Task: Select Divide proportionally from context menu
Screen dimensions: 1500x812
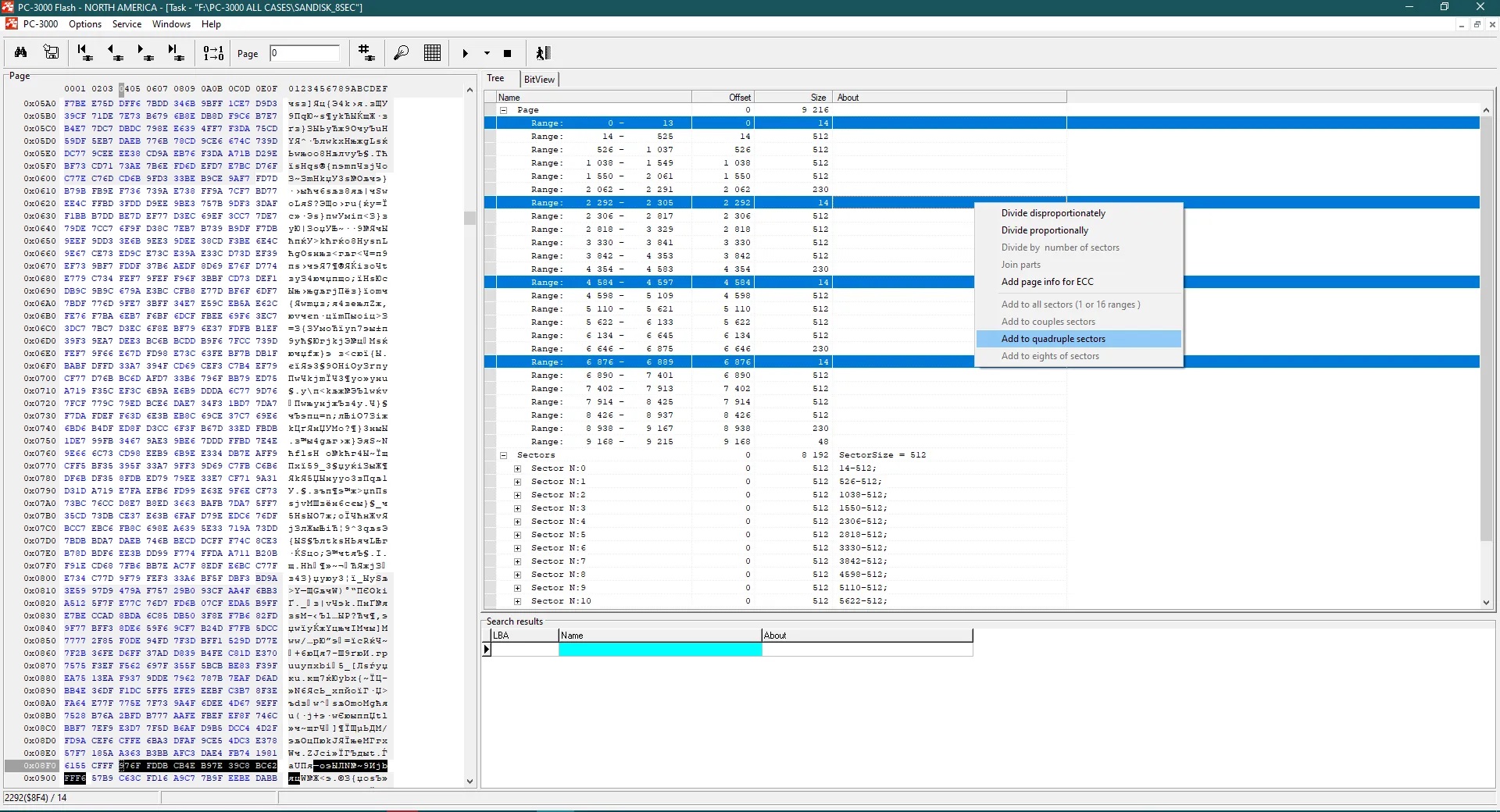Action: pyautogui.click(x=1045, y=230)
